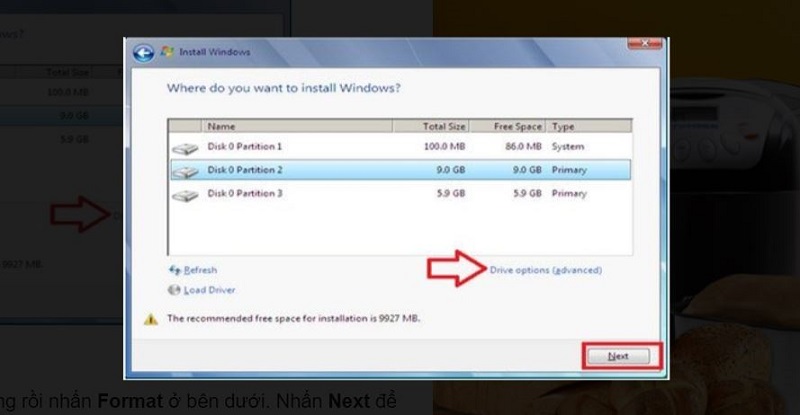Close the Install Windows dialog
The image size is (800, 415).
[644, 43]
